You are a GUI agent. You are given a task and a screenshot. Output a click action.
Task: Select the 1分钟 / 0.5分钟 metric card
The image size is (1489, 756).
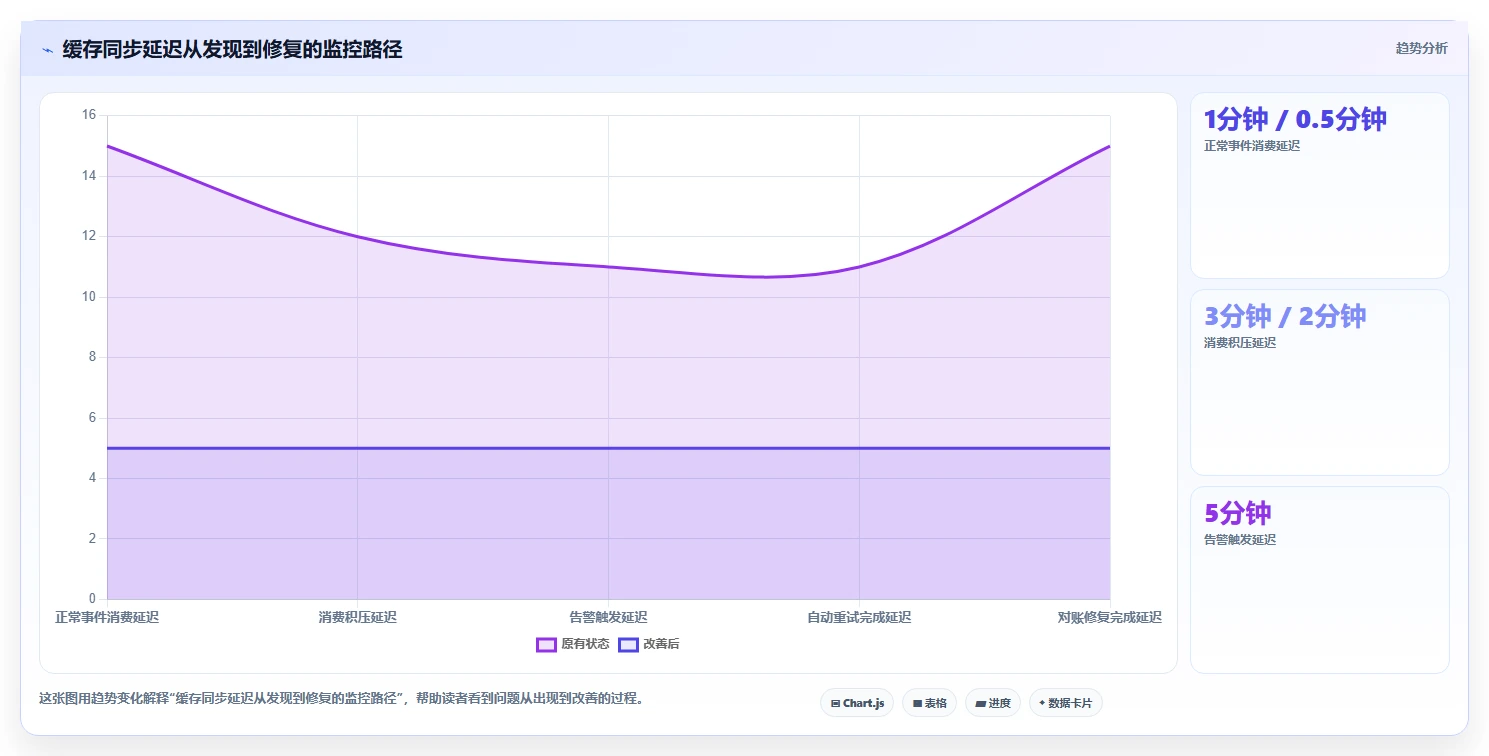coord(1319,185)
